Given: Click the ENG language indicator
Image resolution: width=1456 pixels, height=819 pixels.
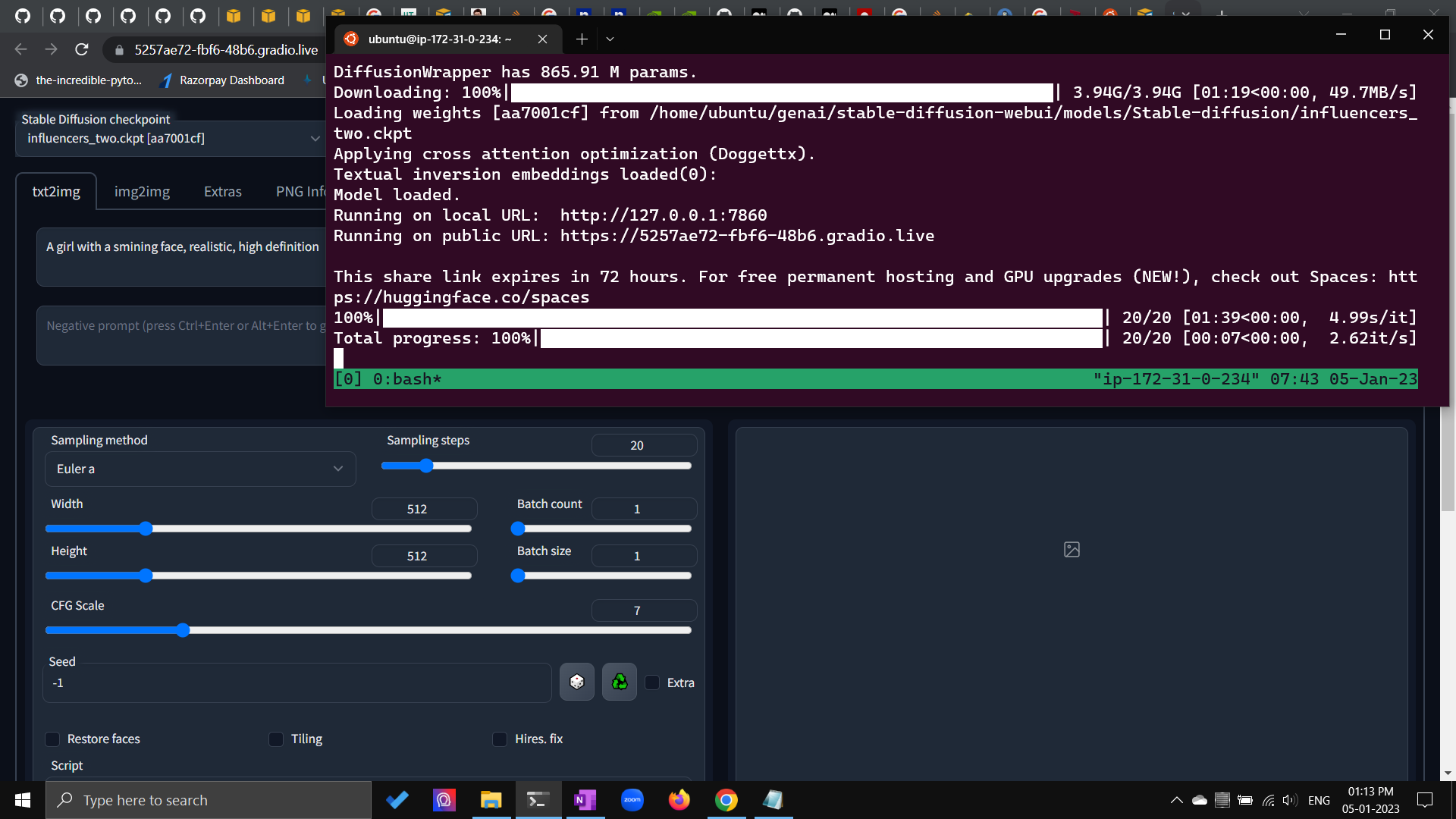Looking at the screenshot, I should pos(1319,800).
